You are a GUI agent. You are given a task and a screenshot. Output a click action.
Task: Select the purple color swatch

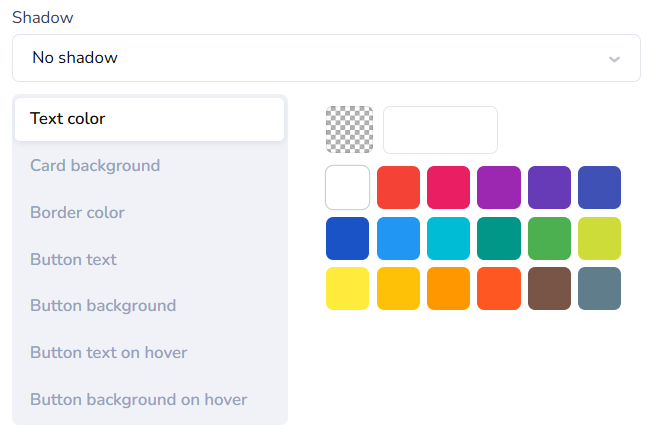499,188
